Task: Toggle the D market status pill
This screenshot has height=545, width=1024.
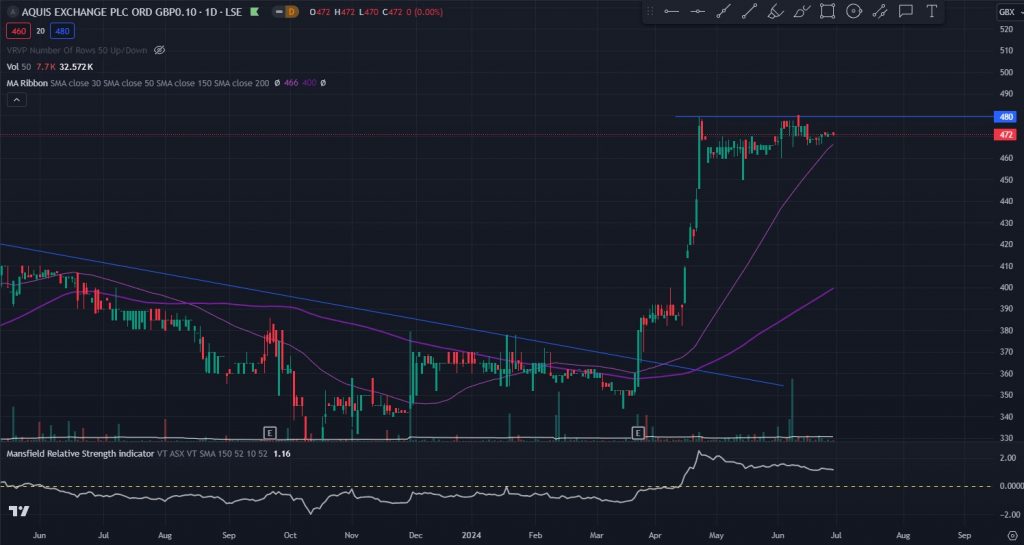Action: tap(292, 11)
